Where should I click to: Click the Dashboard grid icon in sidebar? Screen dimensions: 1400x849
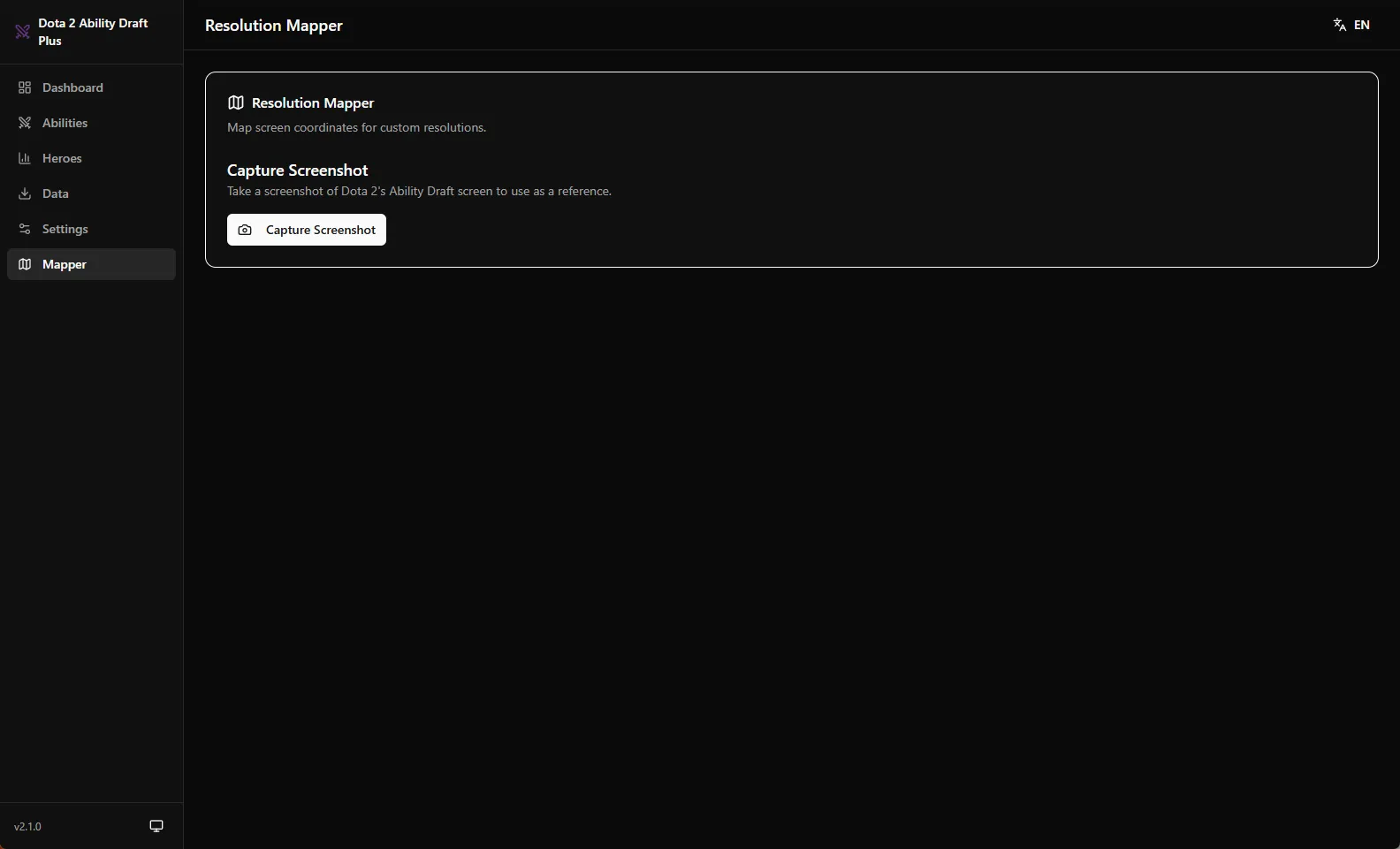point(25,87)
